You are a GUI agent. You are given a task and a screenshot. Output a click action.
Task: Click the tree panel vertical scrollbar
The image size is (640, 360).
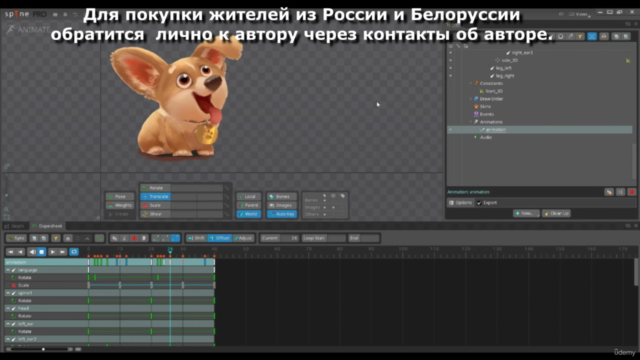[635, 161]
